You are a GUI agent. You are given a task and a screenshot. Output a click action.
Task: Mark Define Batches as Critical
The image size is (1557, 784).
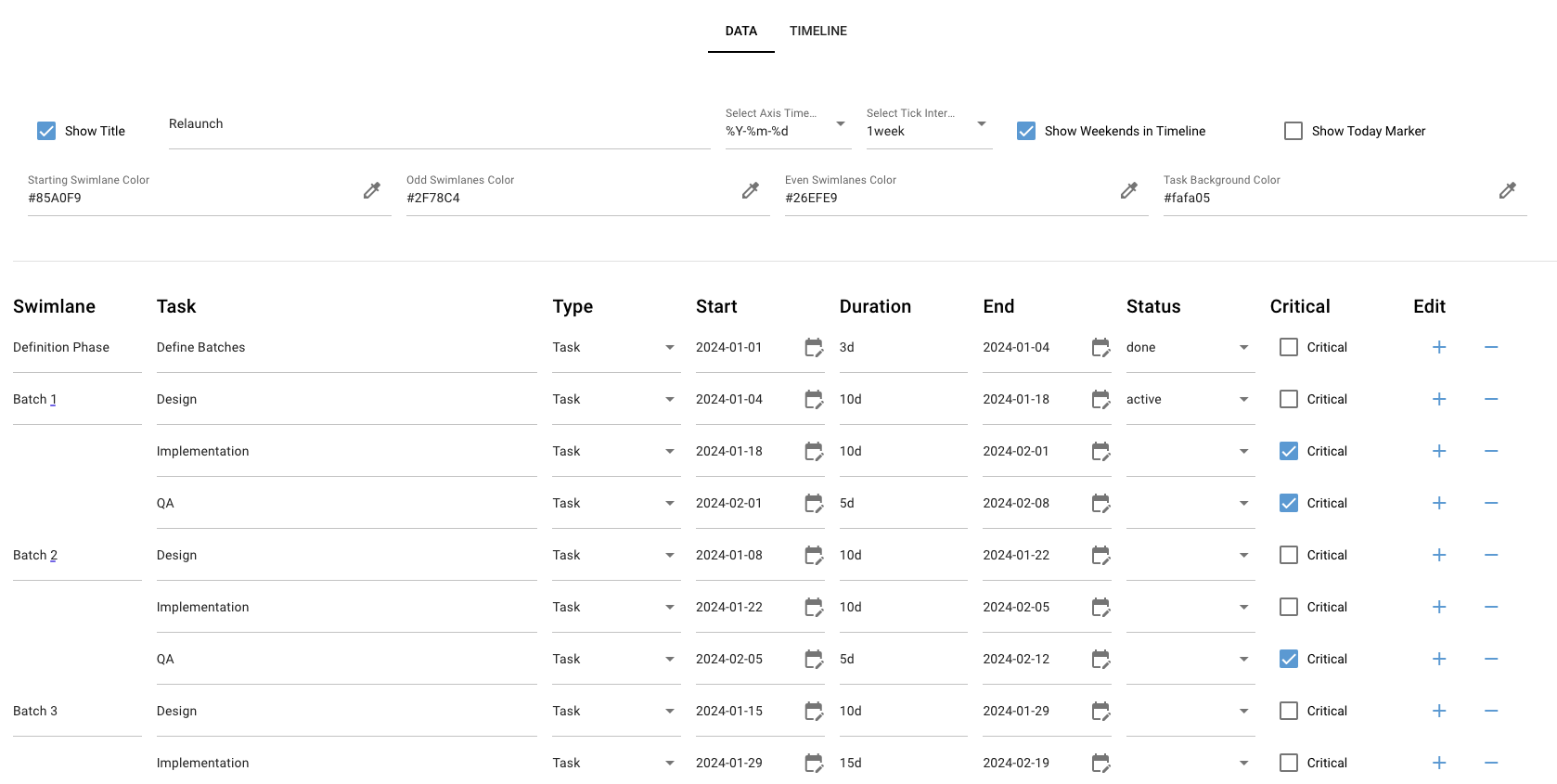(x=1289, y=347)
